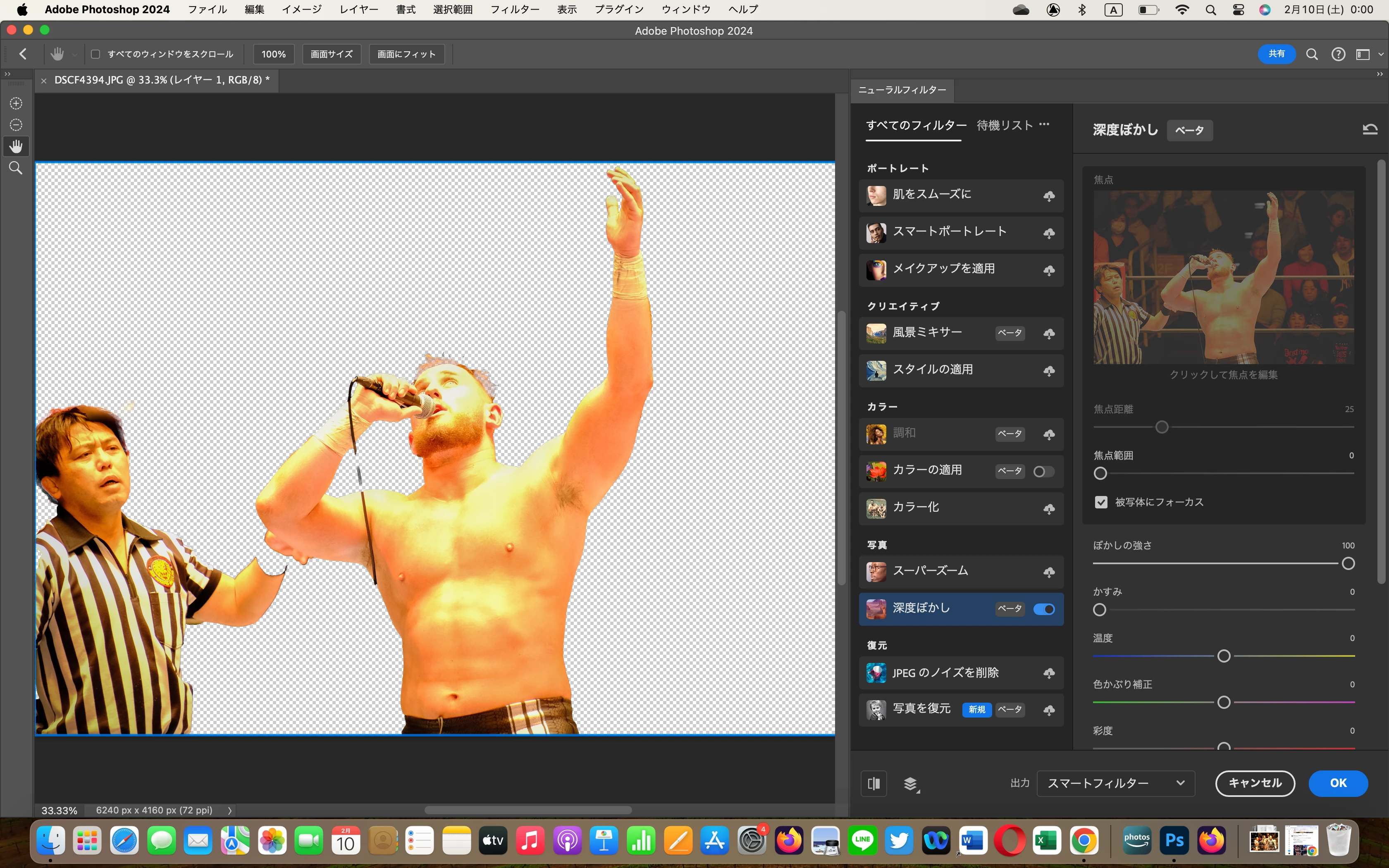
Task: Toggle the before/after preview icon
Action: 873,784
